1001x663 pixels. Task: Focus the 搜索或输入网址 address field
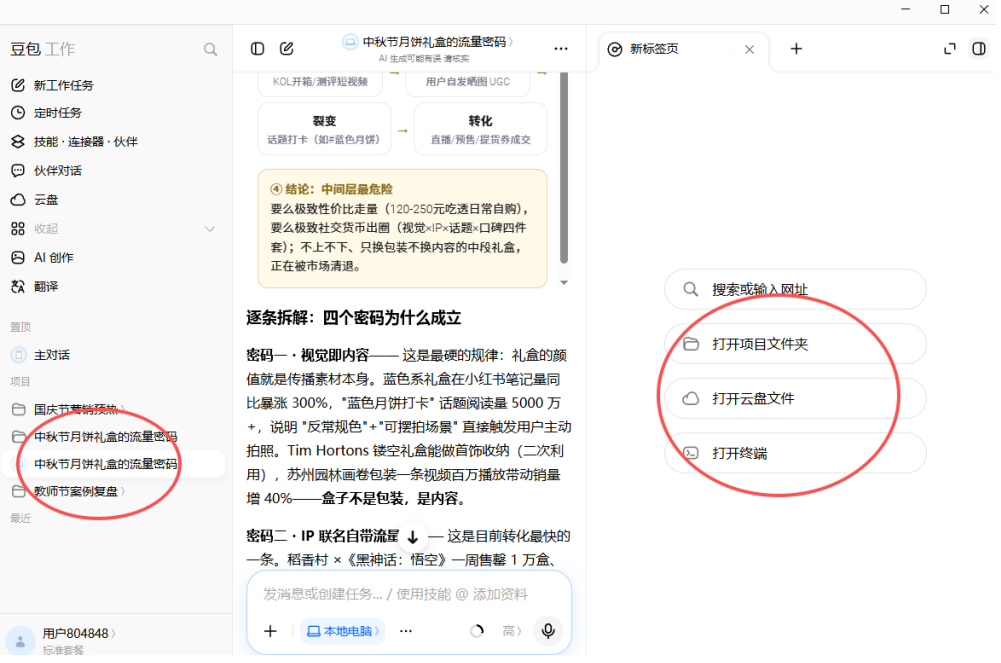pyautogui.click(x=795, y=290)
